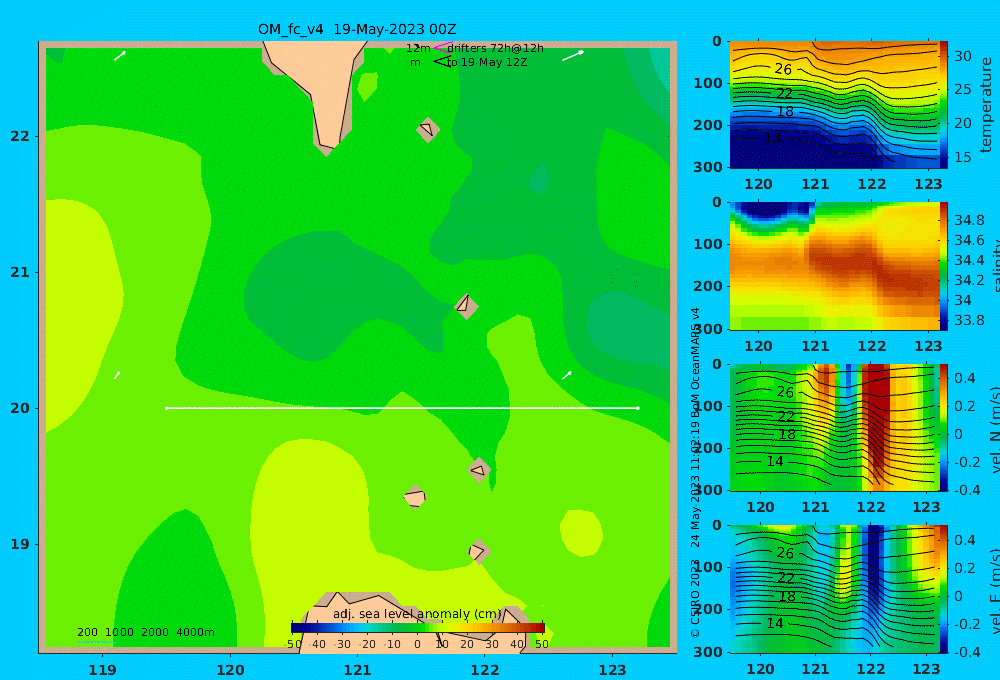Image resolution: width=1000 pixels, height=680 pixels.
Task: Click the '18' contour label in vel. E panel
Action: (788, 596)
